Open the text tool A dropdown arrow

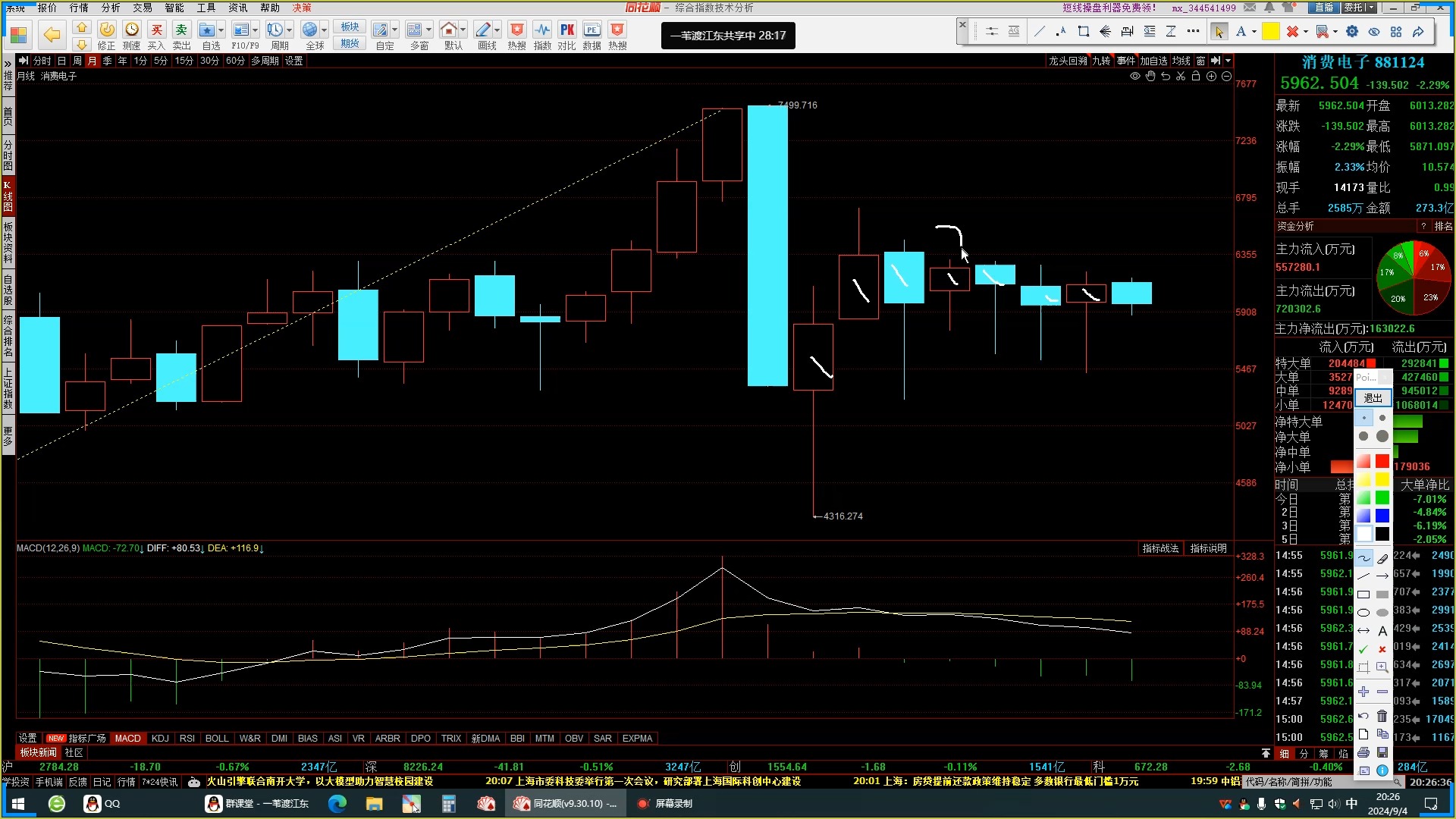pos(1254,31)
